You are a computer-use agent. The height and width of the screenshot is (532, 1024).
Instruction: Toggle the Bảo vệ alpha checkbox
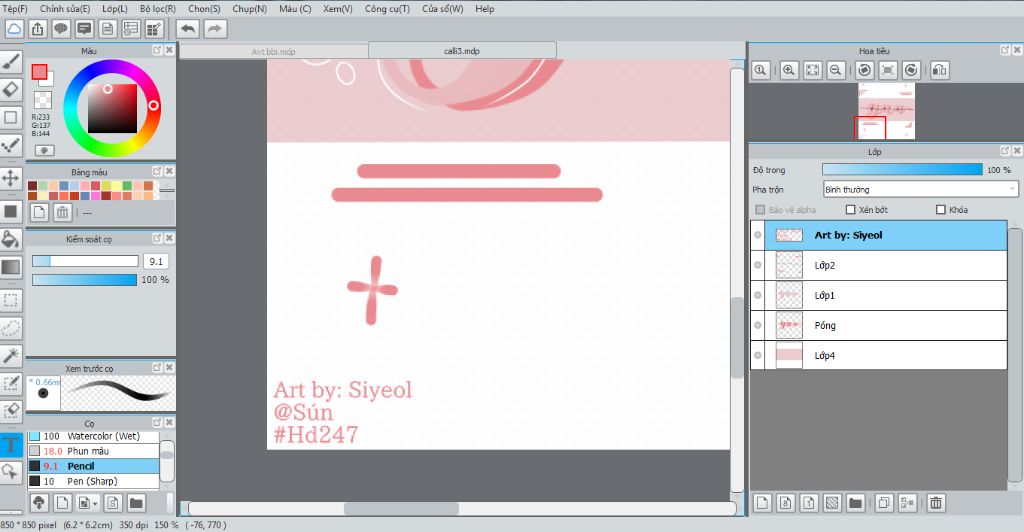coord(760,210)
